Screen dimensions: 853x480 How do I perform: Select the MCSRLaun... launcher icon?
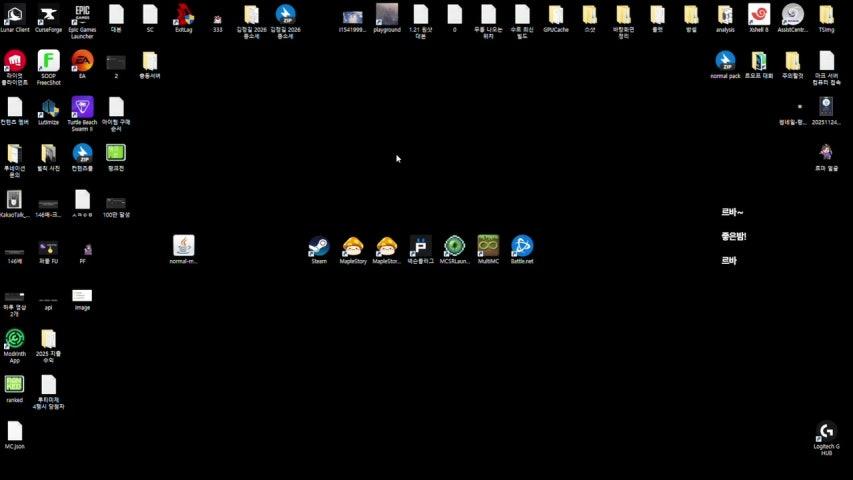point(454,246)
